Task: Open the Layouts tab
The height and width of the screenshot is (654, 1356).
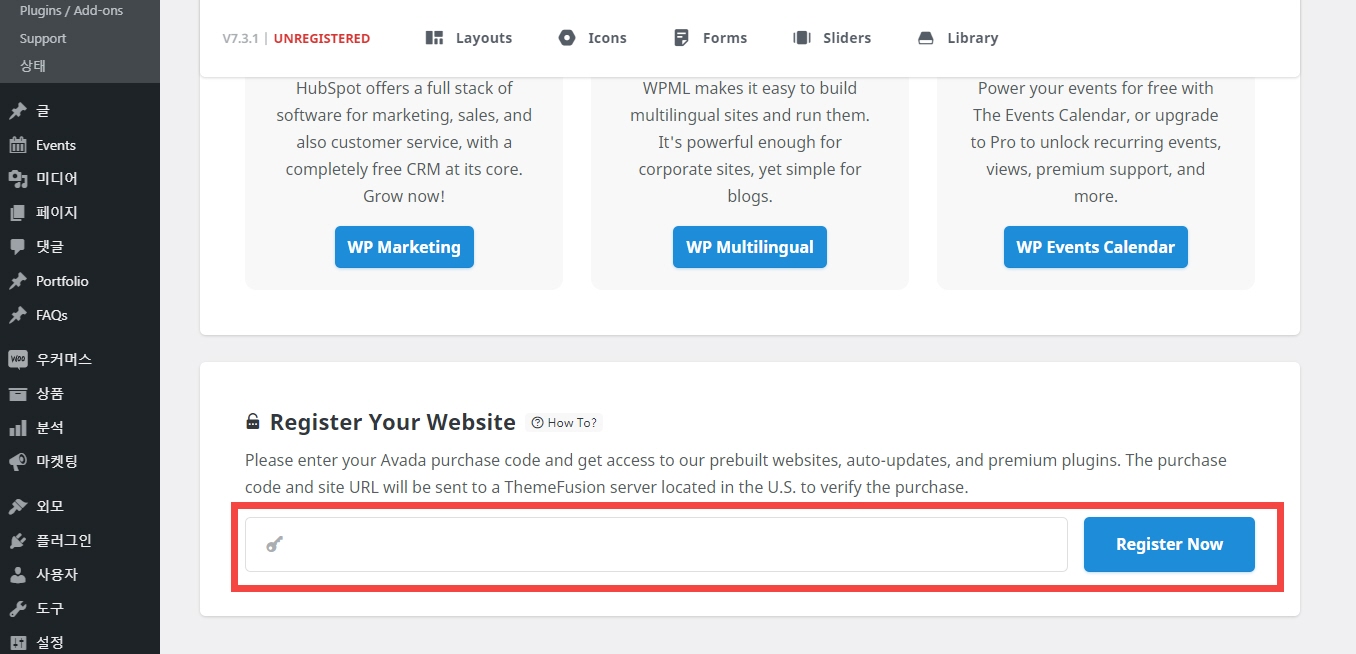Action: [468, 38]
